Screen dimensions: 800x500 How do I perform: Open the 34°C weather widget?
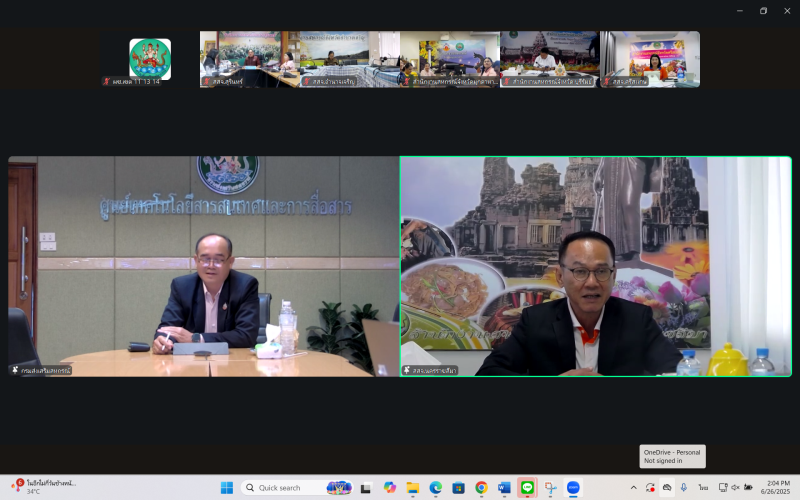(43, 487)
